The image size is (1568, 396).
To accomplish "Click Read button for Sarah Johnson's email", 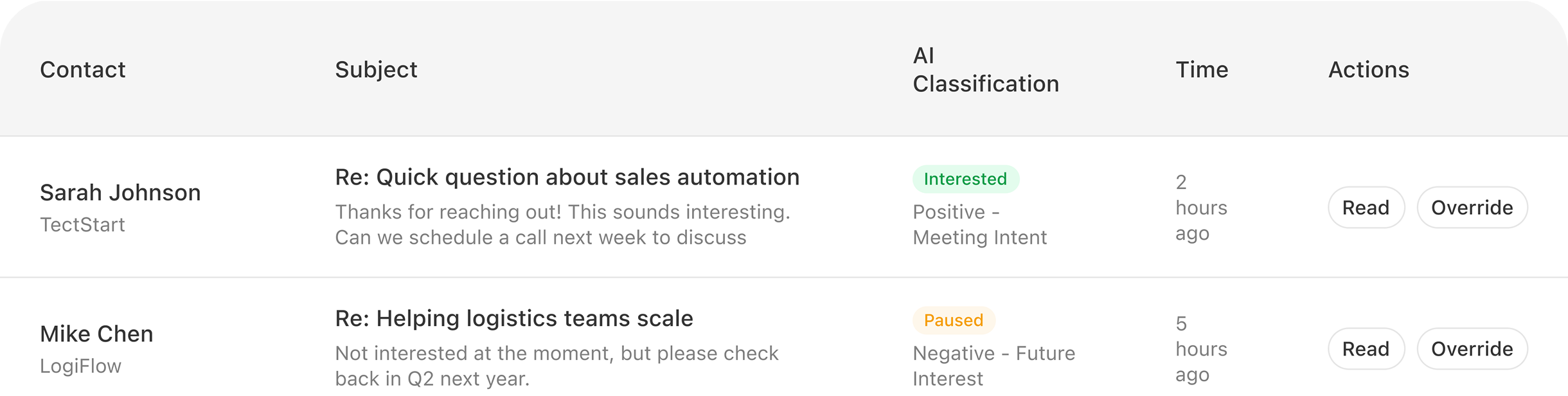I will [1366, 208].
